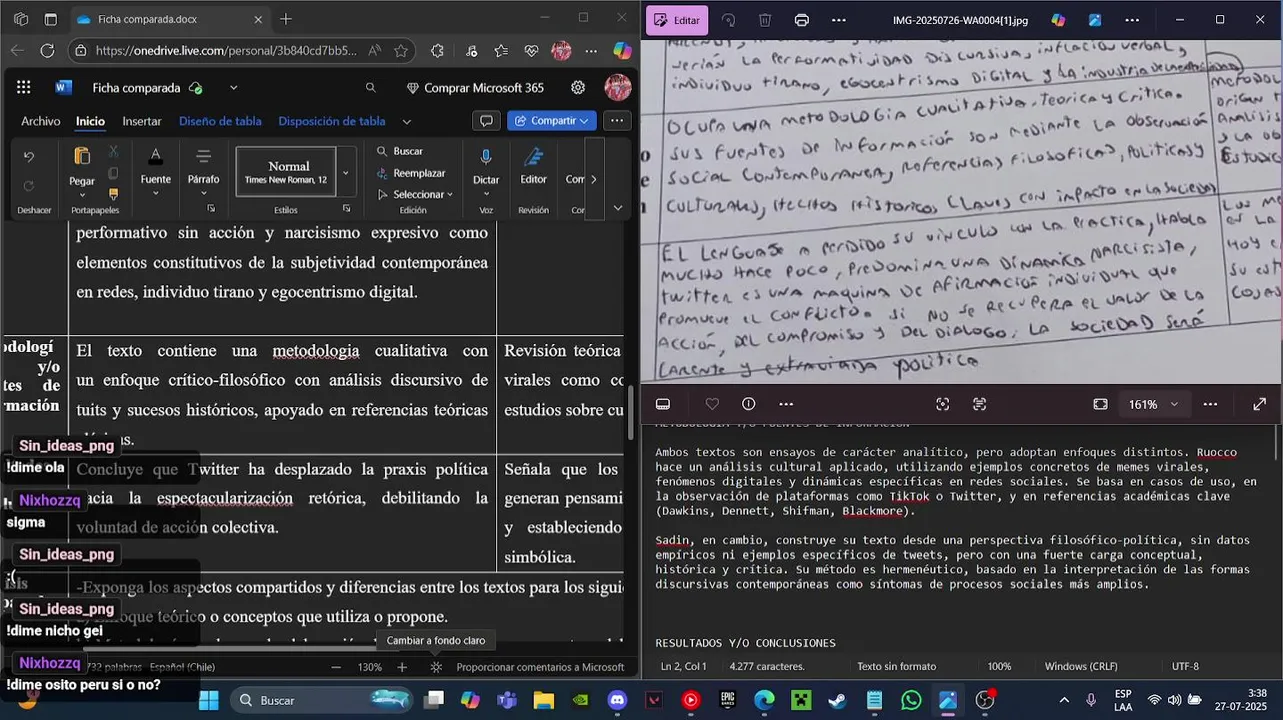
Task: Mark photo as favorite heart
Action: pyautogui.click(x=712, y=404)
